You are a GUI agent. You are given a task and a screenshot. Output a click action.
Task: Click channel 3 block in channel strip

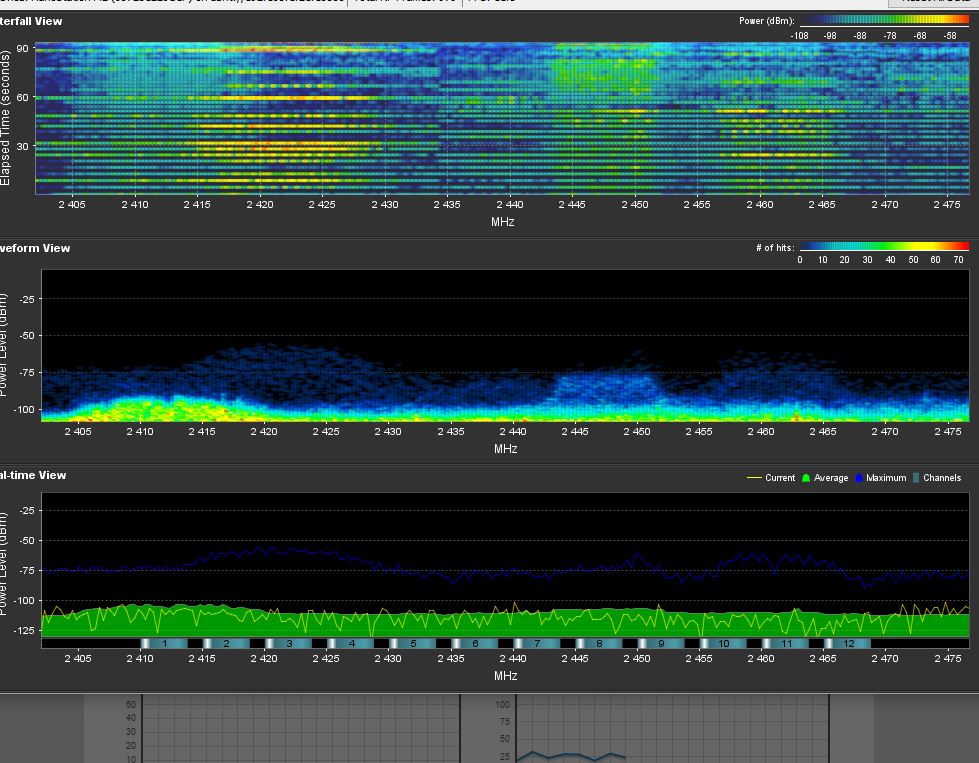coord(289,644)
